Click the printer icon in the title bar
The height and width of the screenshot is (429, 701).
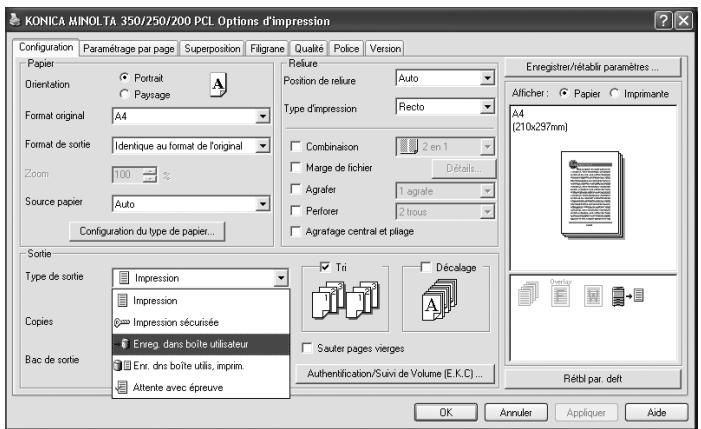15,20
